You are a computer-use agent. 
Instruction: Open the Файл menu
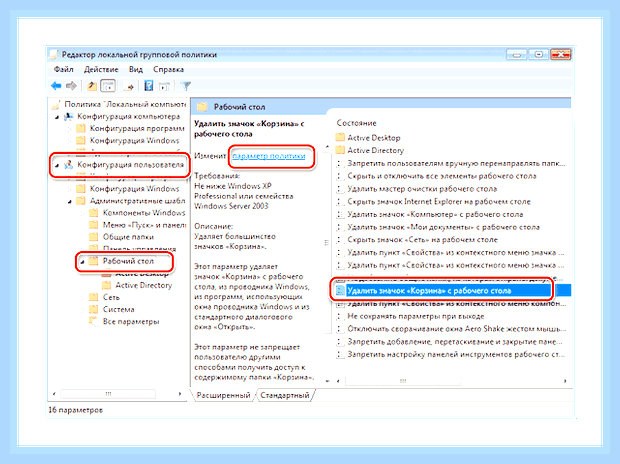(x=64, y=70)
